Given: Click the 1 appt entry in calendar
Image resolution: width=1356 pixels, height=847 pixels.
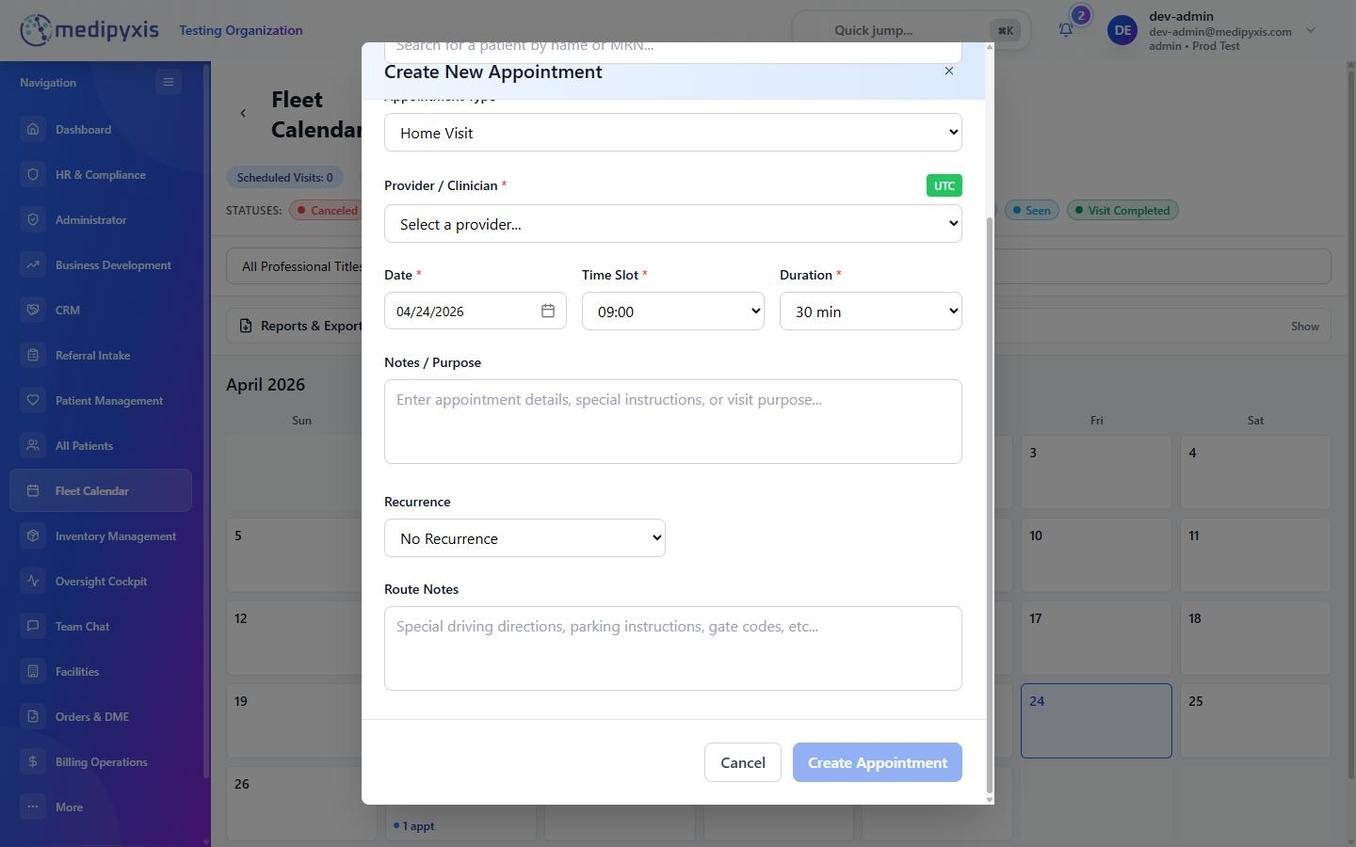Looking at the screenshot, I should (414, 826).
